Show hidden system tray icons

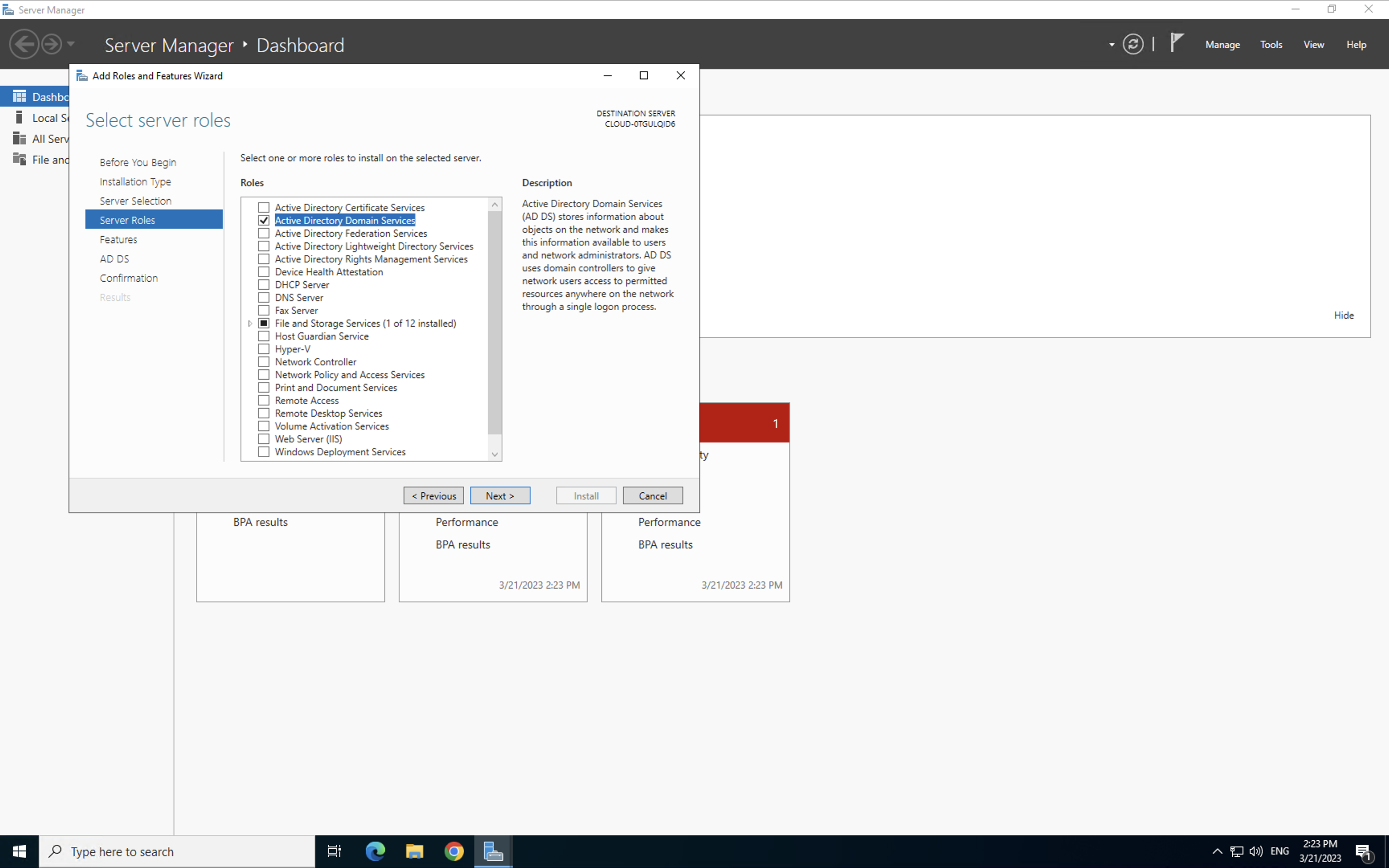(x=1217, y=852)
